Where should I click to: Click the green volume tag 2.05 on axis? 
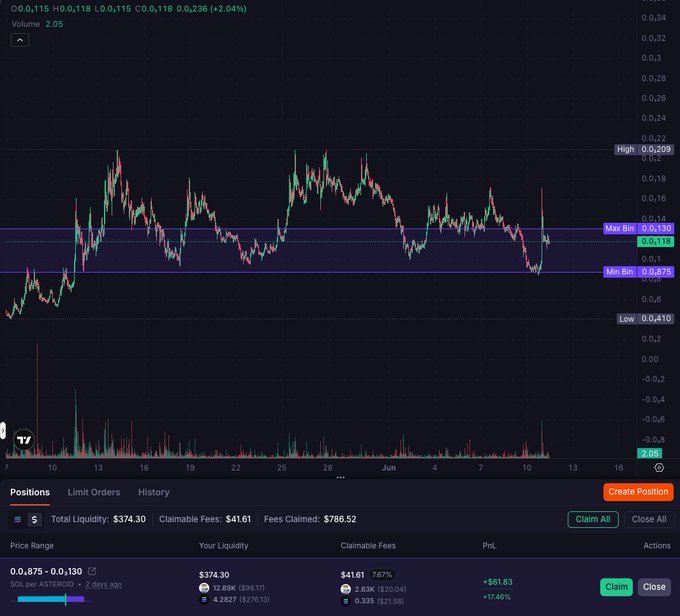click(x=650, y=453)
